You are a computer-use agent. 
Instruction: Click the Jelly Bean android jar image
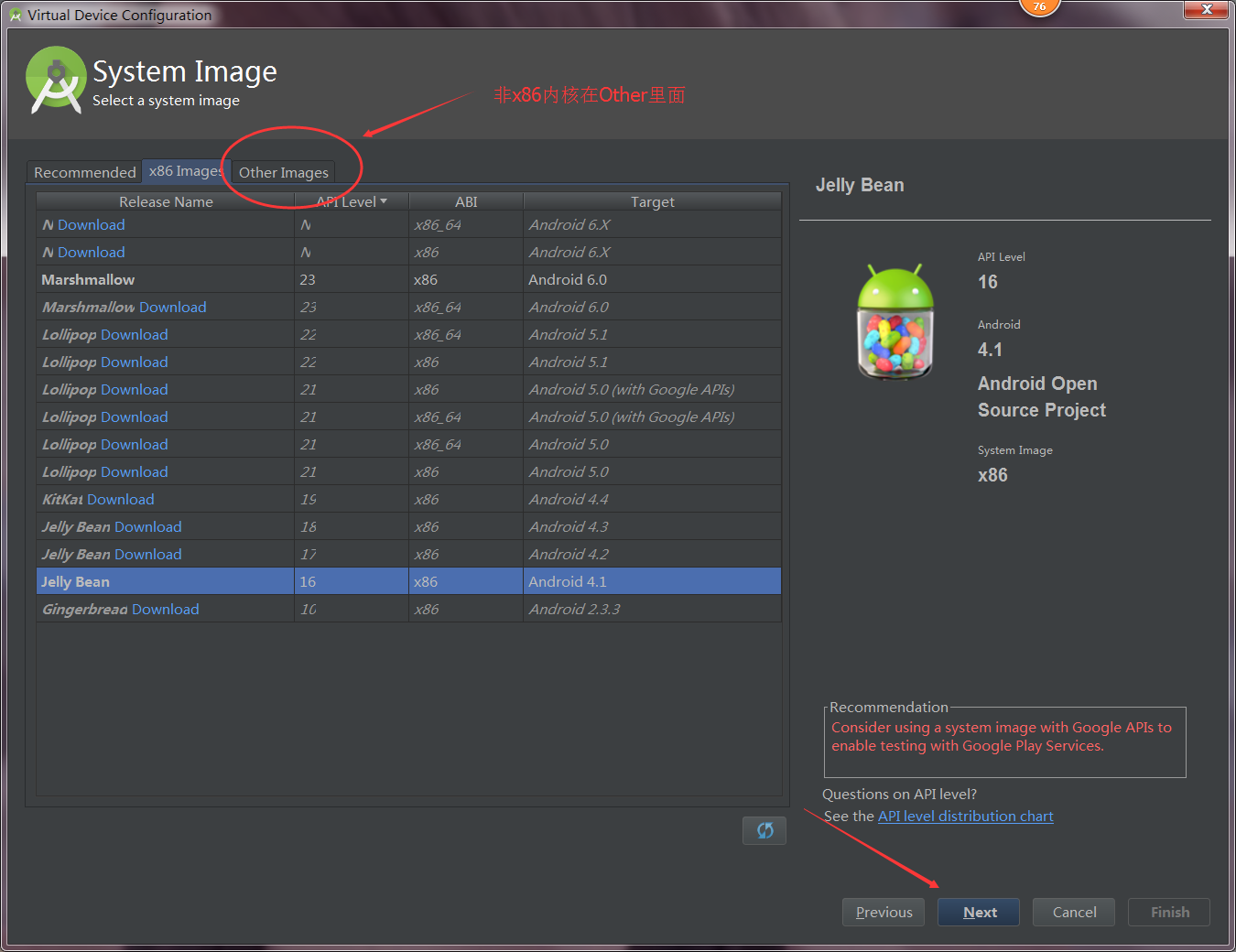pyautogui.click(x=895, y=321)
